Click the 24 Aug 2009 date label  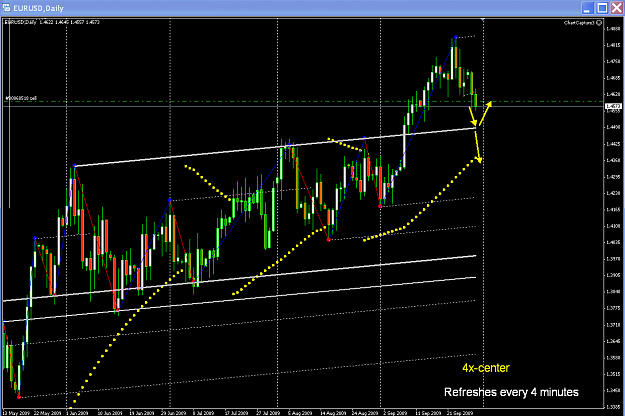point(365,413)
